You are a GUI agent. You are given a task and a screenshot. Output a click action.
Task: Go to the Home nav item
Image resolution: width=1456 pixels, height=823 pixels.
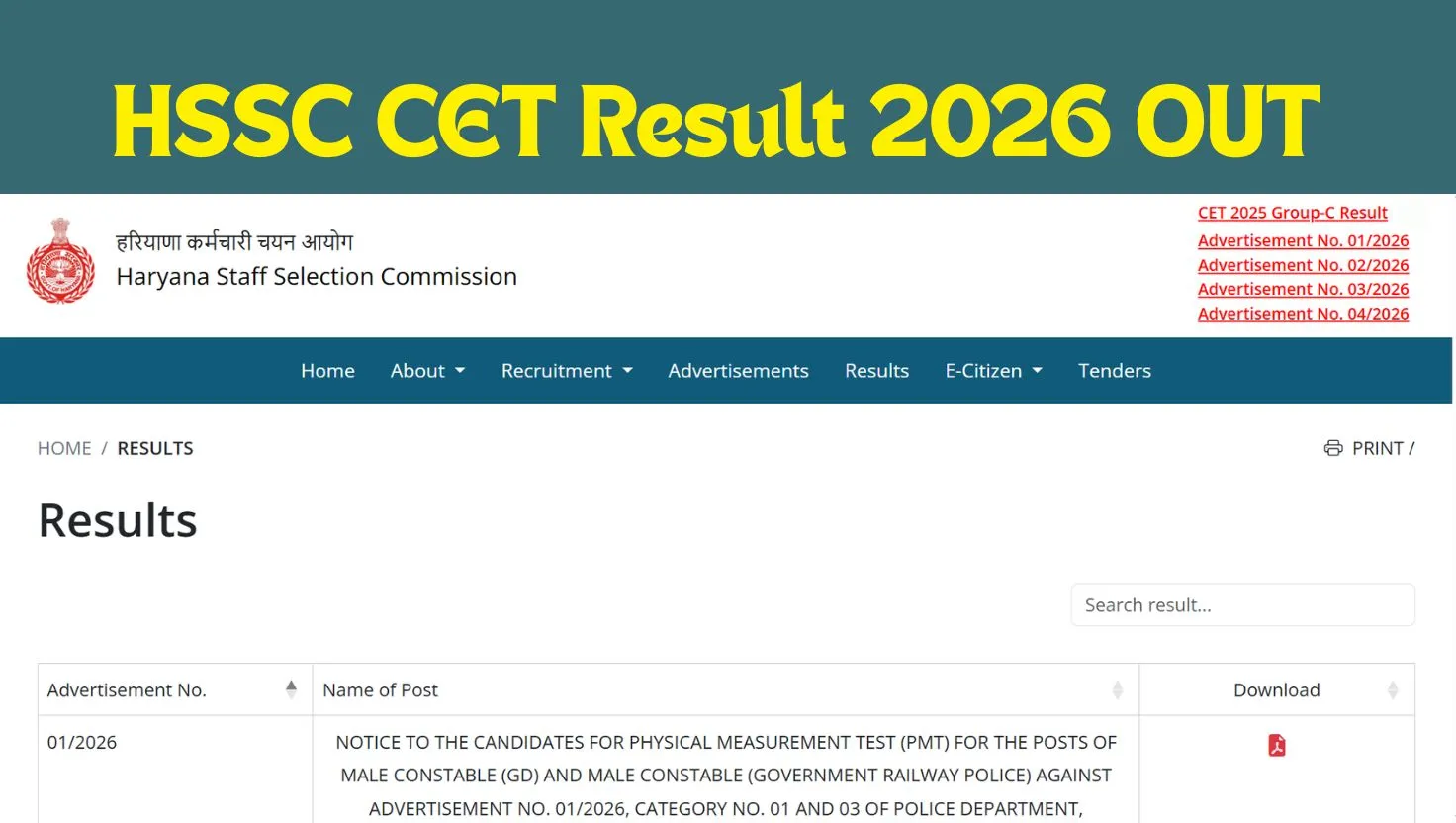click(x=327, y=371)
